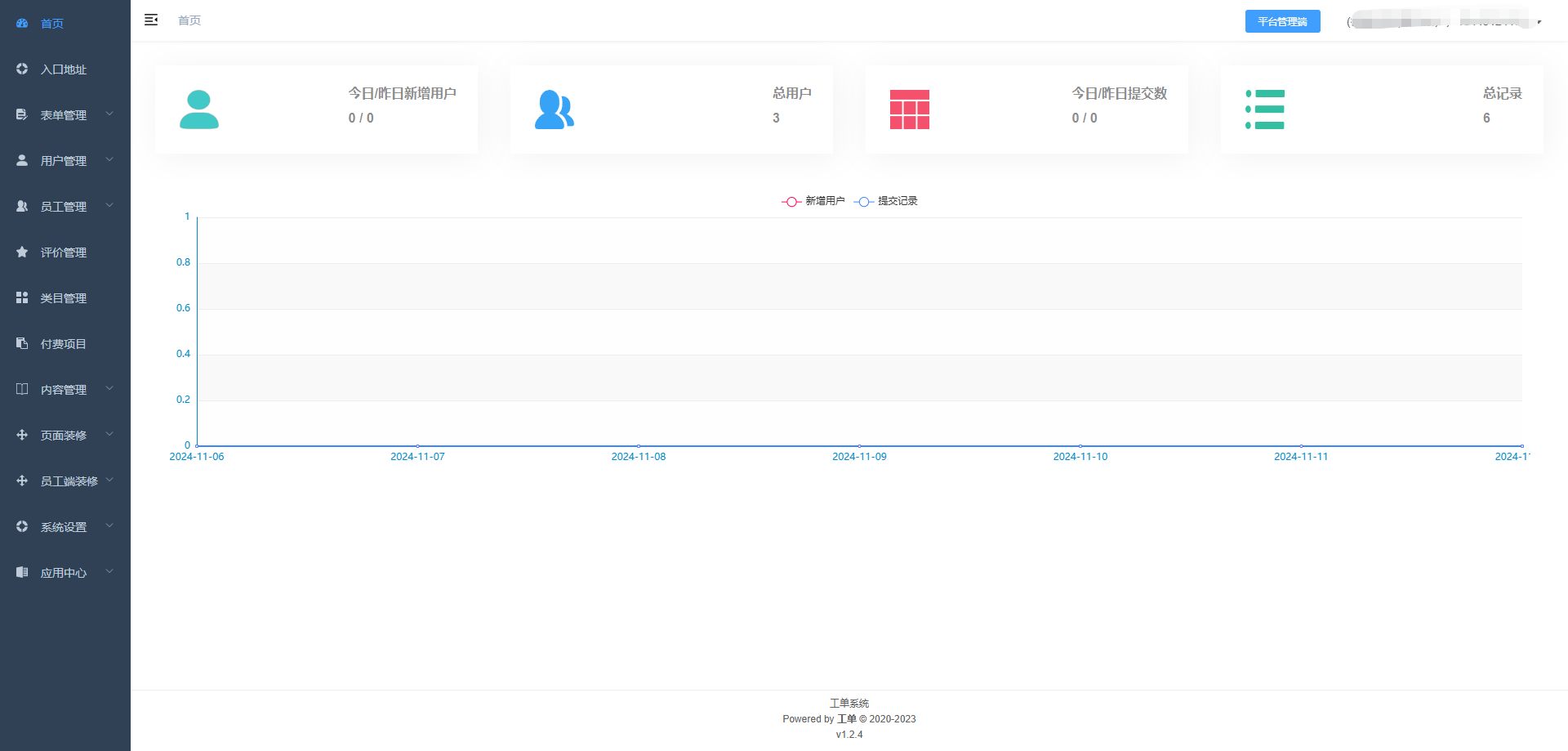The width and height of the screenshot is (1568, 751).
Task: Open 类目管理 in the sidebar menu
Action: click(x=65, y=297)
